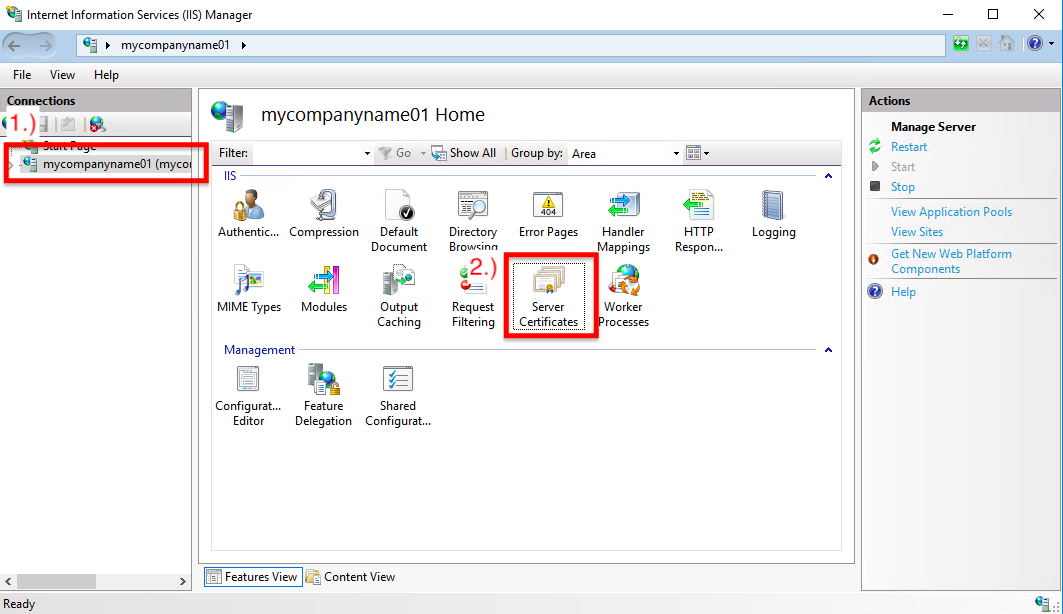
Task: Click View Application Pools link
Action: [x=951, y=211]
